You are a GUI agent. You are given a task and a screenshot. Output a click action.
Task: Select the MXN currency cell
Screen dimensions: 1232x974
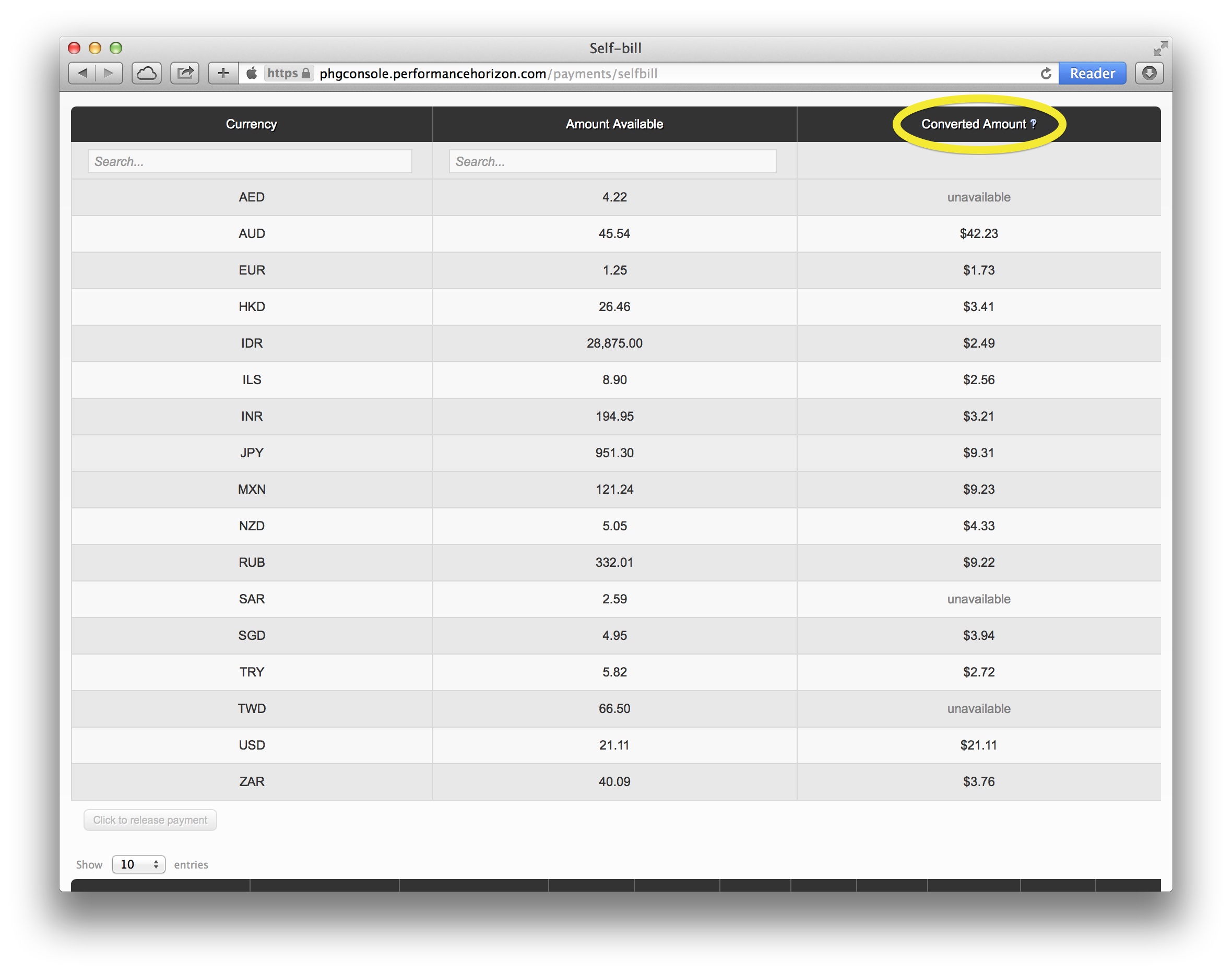[x=252, y=489]
